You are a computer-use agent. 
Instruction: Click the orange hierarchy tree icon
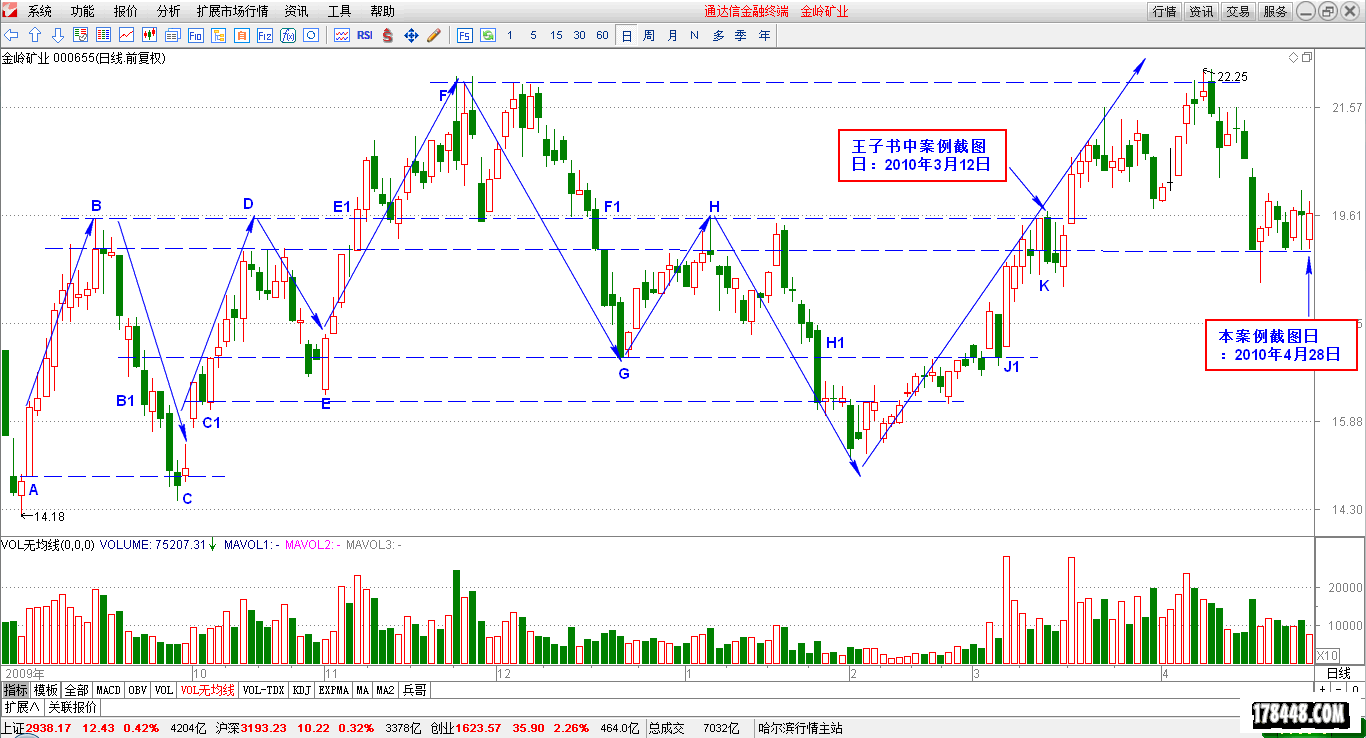[x=219, y=35]
